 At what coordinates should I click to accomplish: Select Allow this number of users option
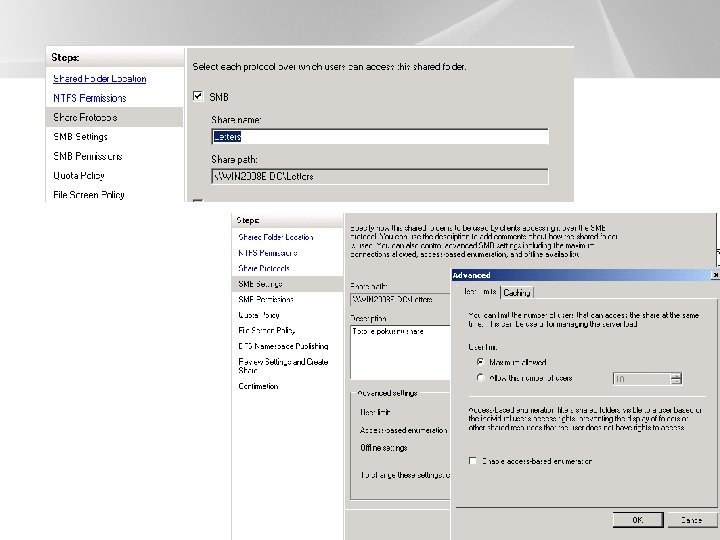pyautogui.click(x=481, y=378)
